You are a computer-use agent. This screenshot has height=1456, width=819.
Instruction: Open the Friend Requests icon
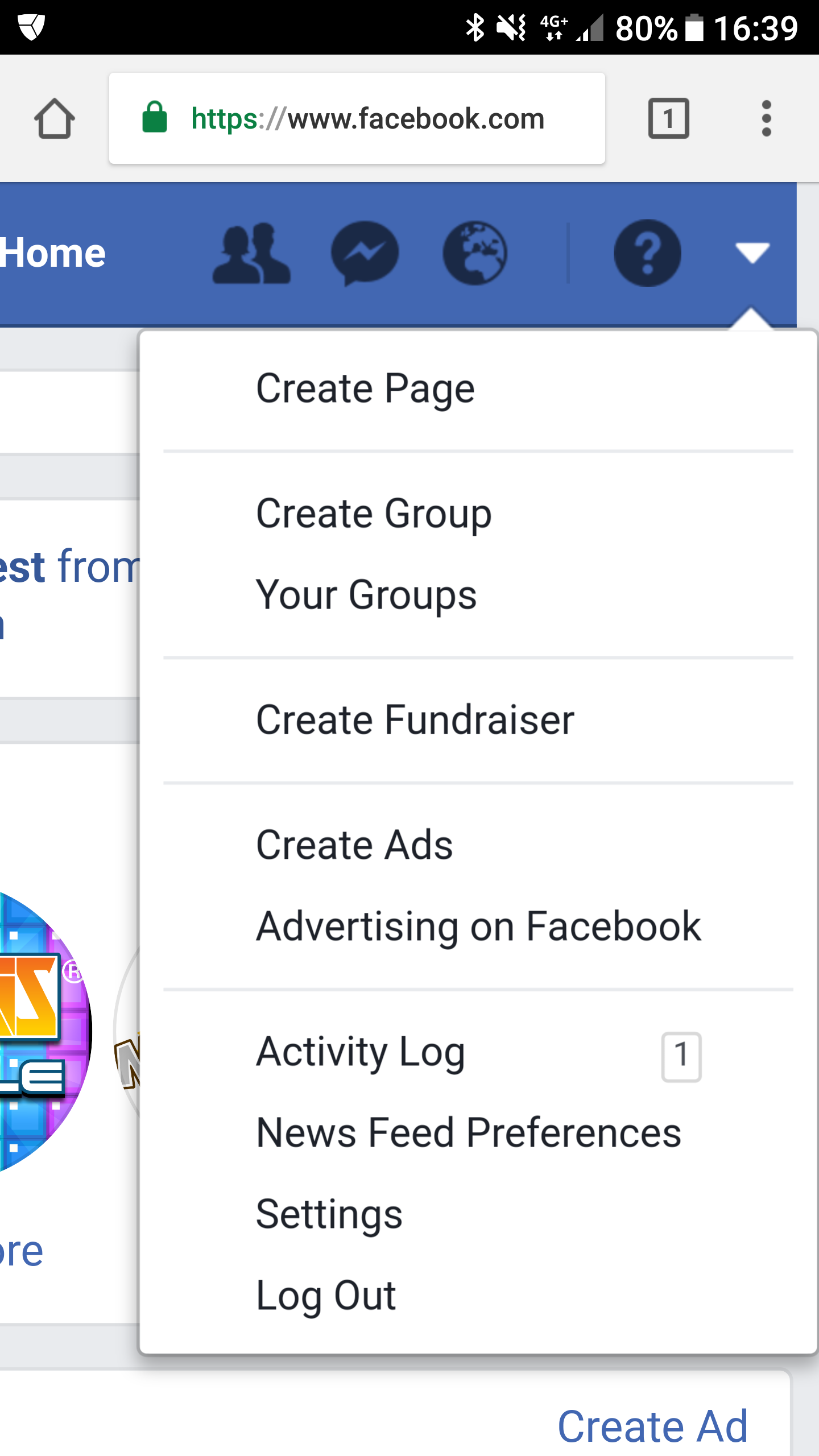click(x=251, y=253)
